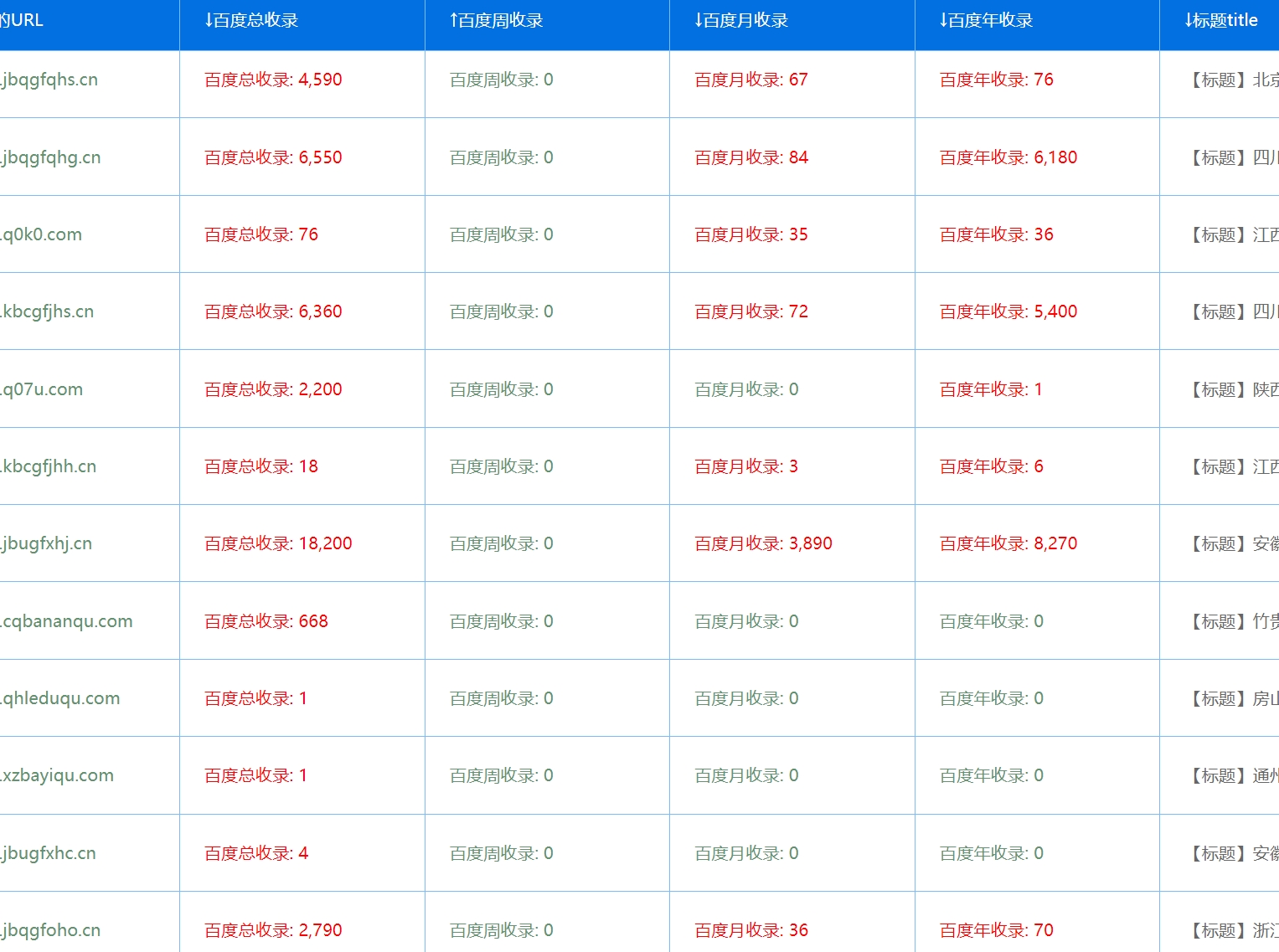Open the q07u.com URL link
The height and width of the screenshot is (952, 1279).
click(42, 389)
